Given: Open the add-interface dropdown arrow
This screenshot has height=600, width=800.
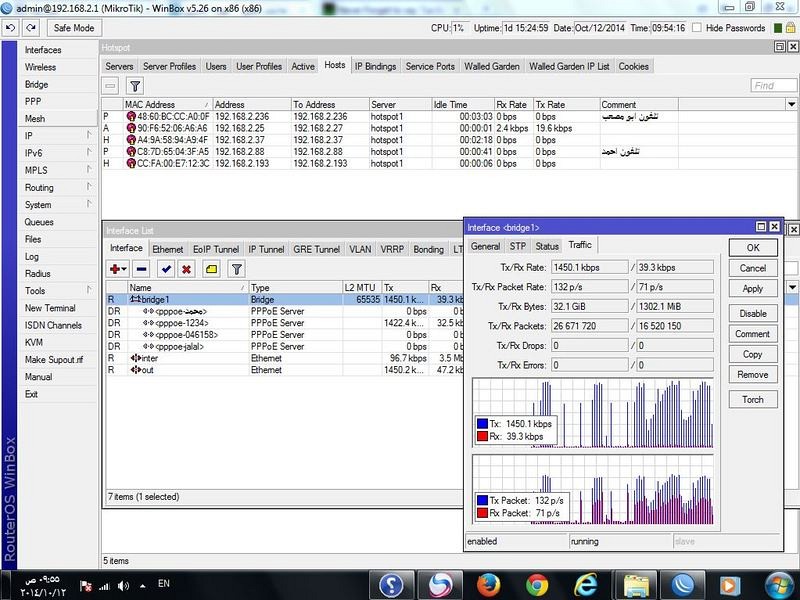Looking at the screenshot, I should 124,269.
